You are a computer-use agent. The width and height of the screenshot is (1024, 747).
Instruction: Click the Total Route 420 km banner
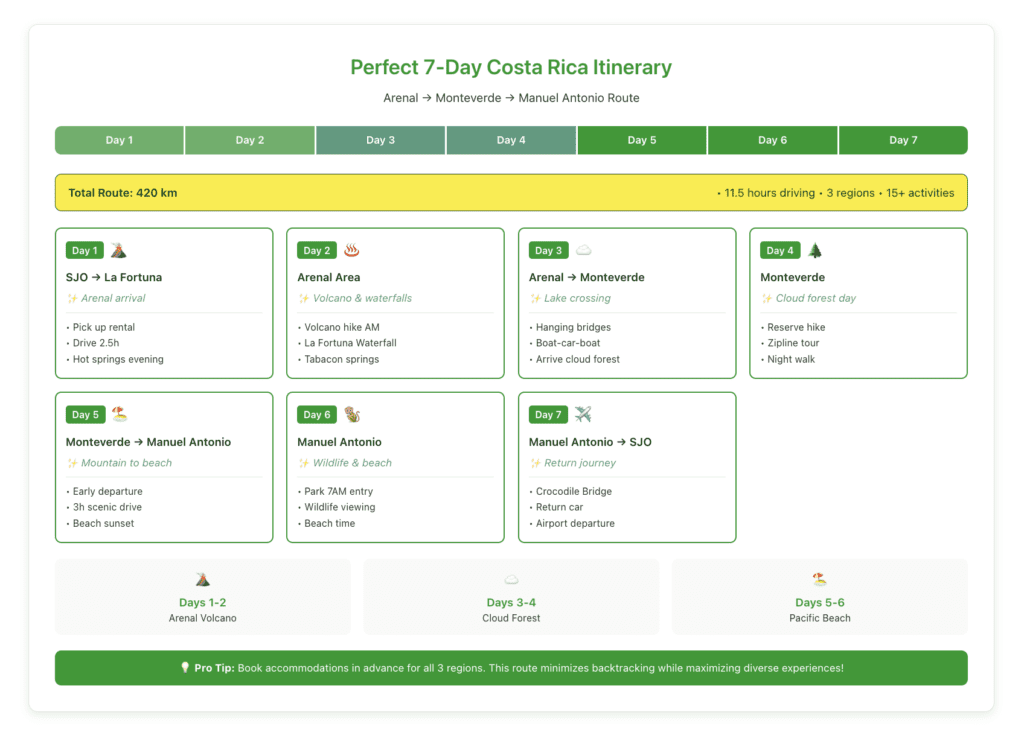tap(512, 192)
